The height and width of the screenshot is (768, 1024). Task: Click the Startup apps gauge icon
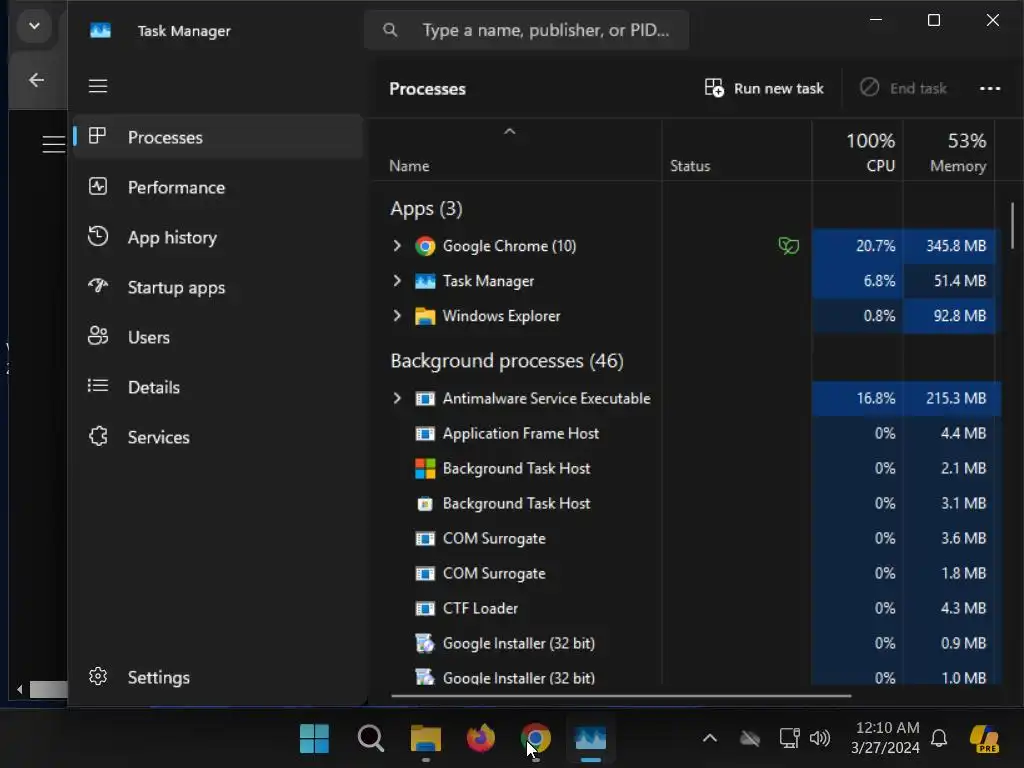pos(98,286)
